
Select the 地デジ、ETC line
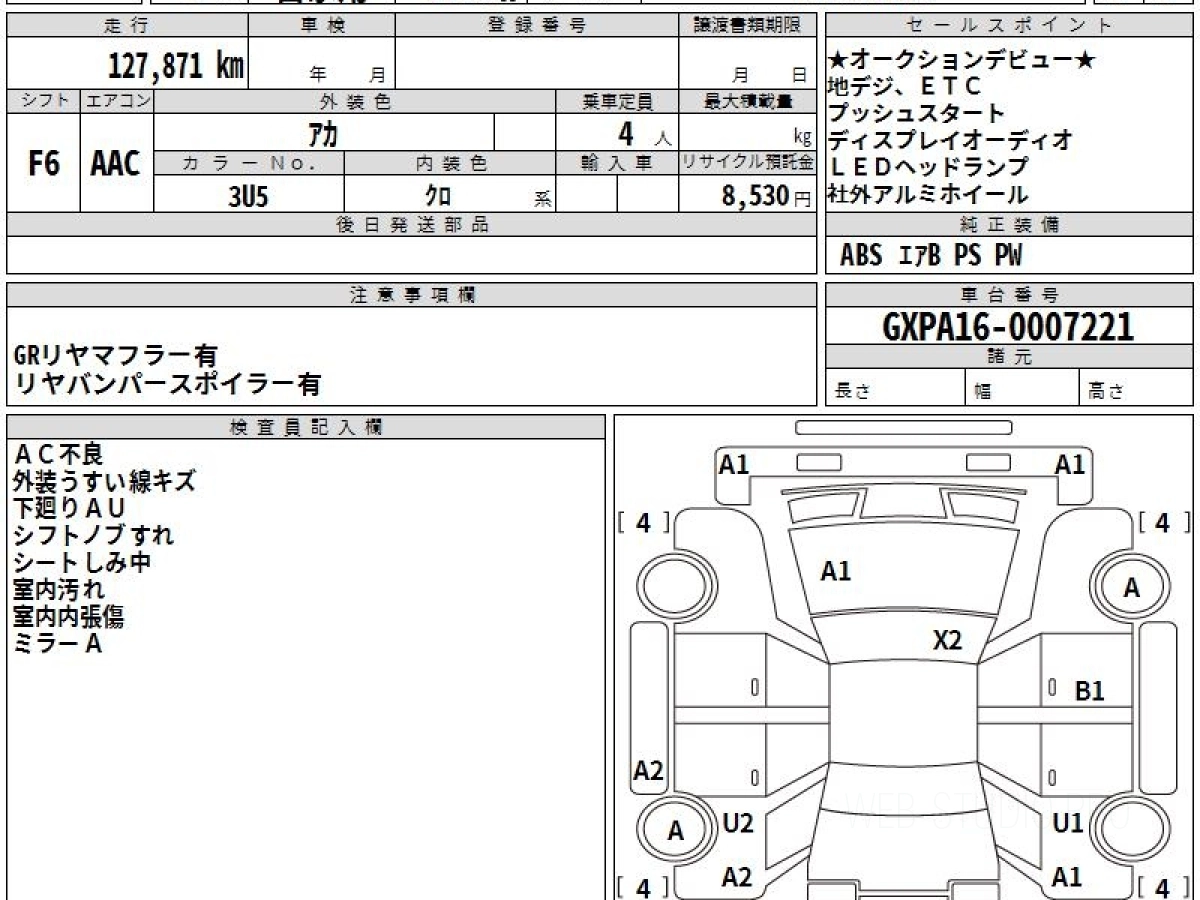point(905,87)
